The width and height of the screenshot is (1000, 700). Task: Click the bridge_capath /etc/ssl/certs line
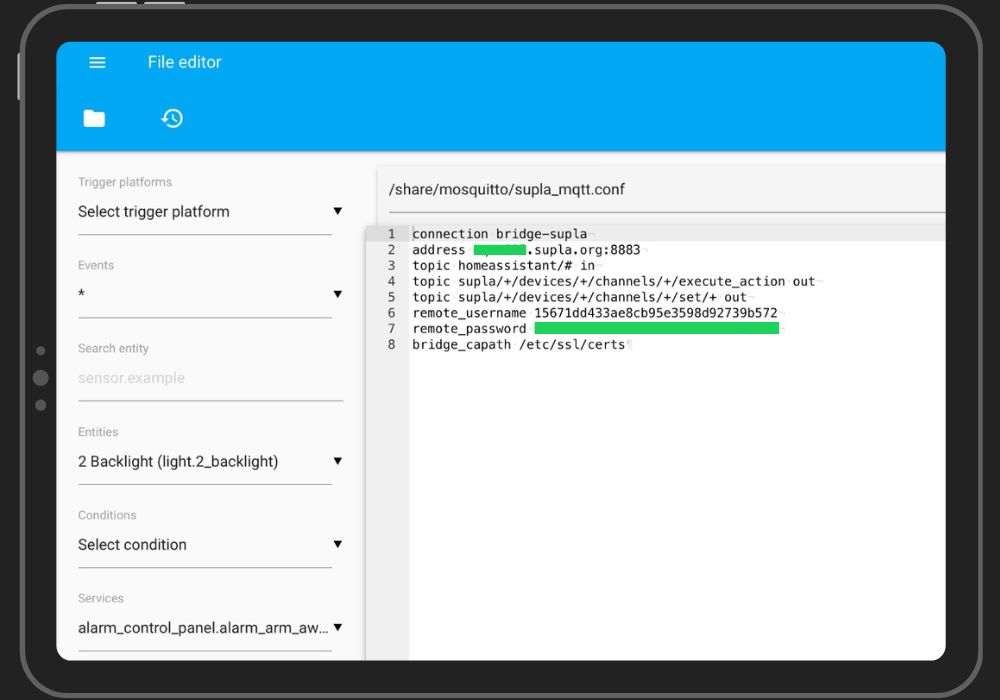click(x=520, y=344)
